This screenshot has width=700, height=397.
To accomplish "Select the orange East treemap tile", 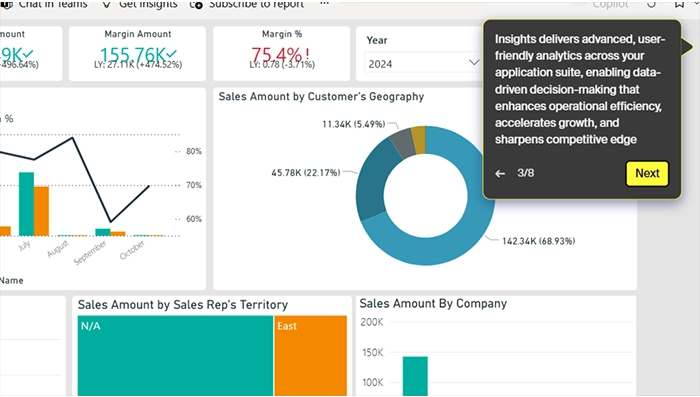I will pyautogui.click(x=311, y=355).
